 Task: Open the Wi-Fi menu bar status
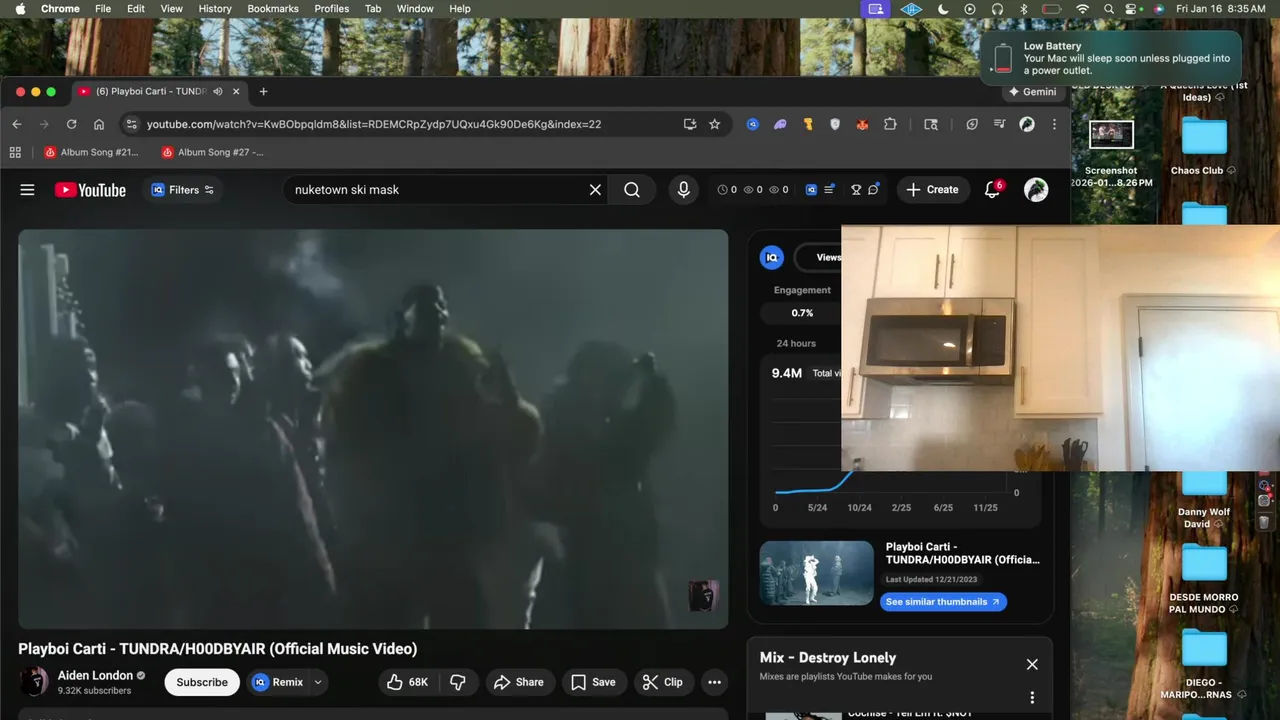[x=1082, y=9]
